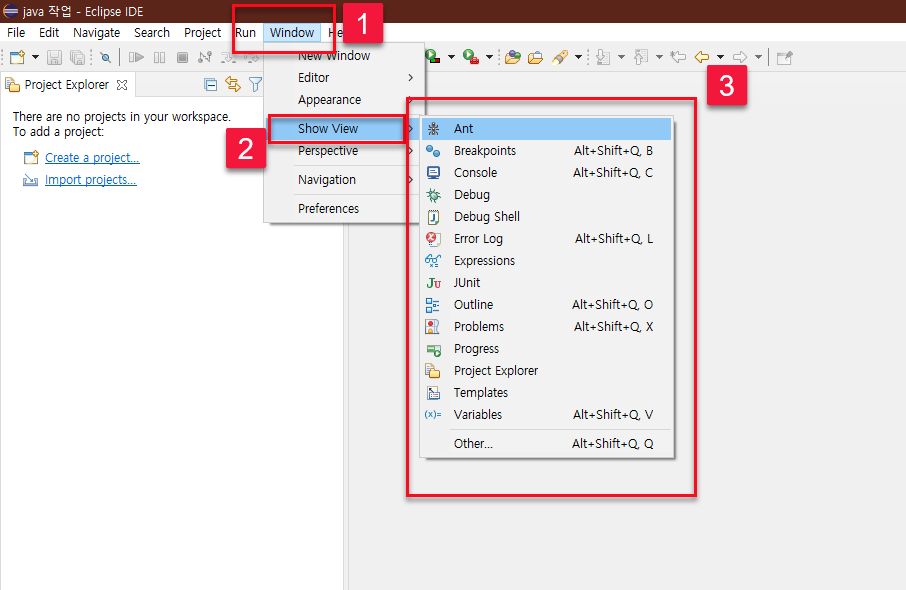Select the Progress view
The height and width of the screenshot is (590, 906).
point(547,348)
